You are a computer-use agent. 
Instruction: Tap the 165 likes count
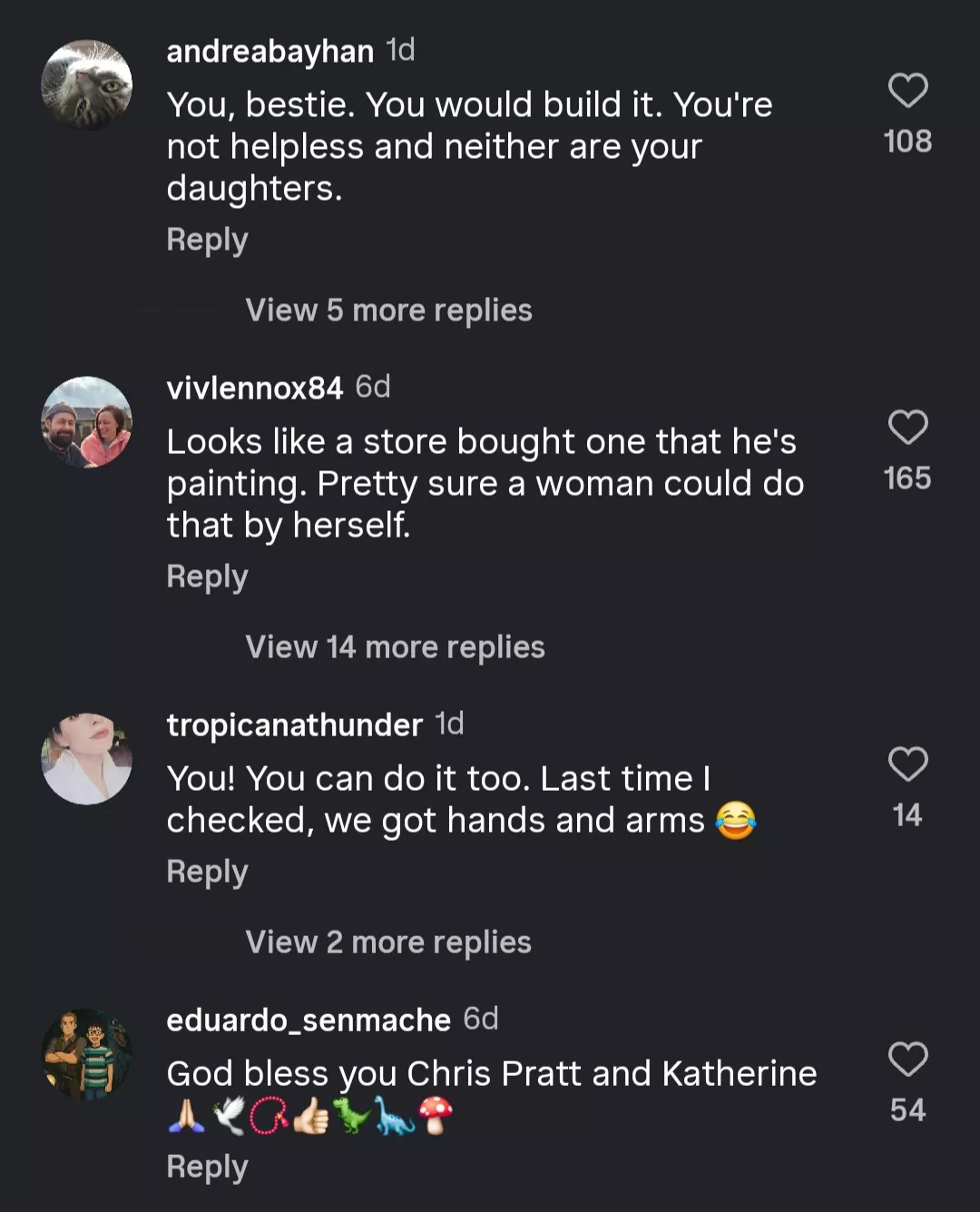[x=907, y=478]
